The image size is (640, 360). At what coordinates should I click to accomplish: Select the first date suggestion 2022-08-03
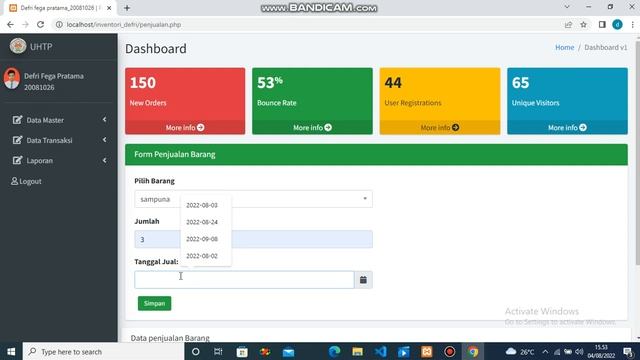click(x=202, y=205)
